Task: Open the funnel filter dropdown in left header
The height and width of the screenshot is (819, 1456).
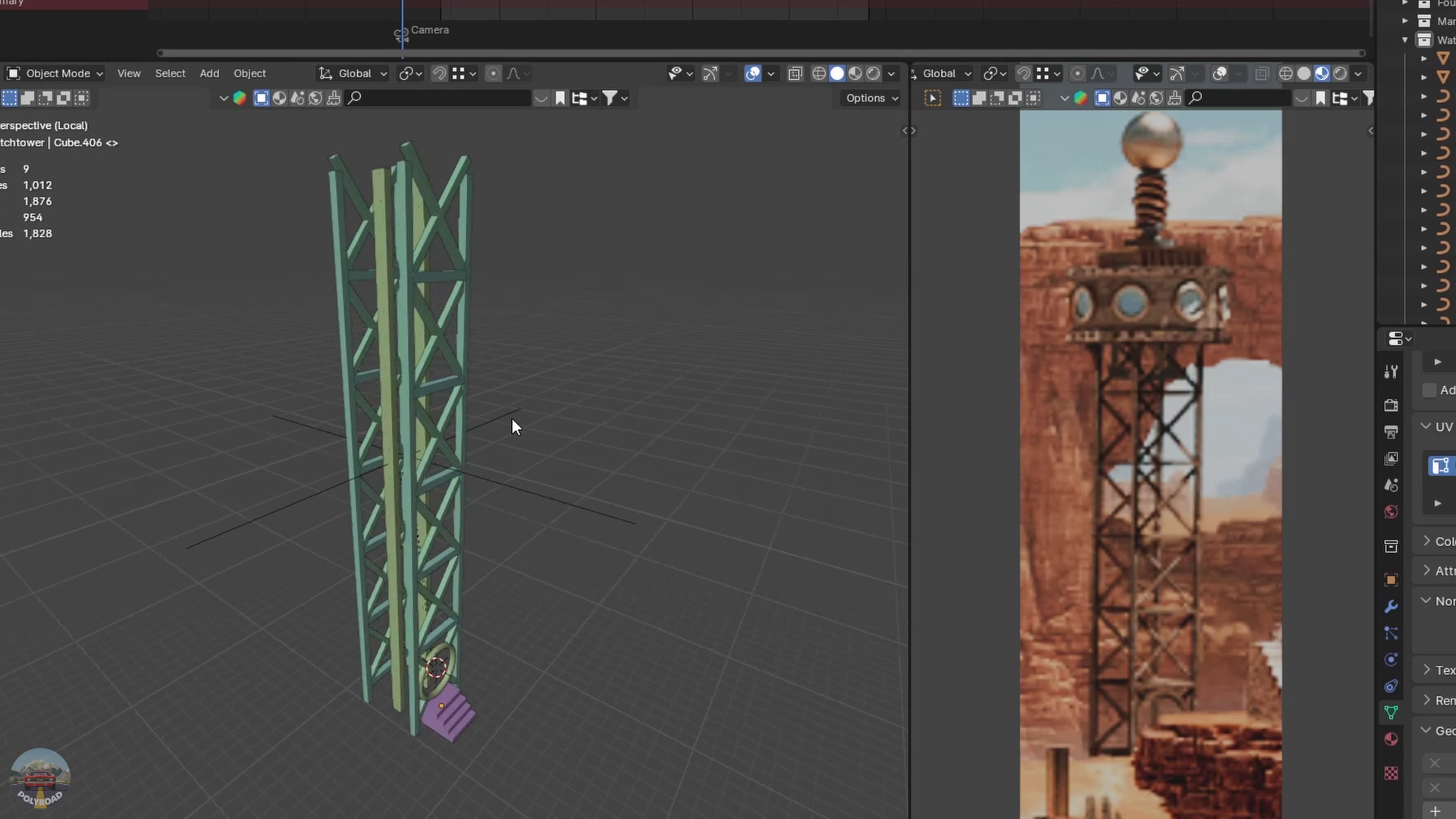Action: pyautogui.click(x=614, y=98)
